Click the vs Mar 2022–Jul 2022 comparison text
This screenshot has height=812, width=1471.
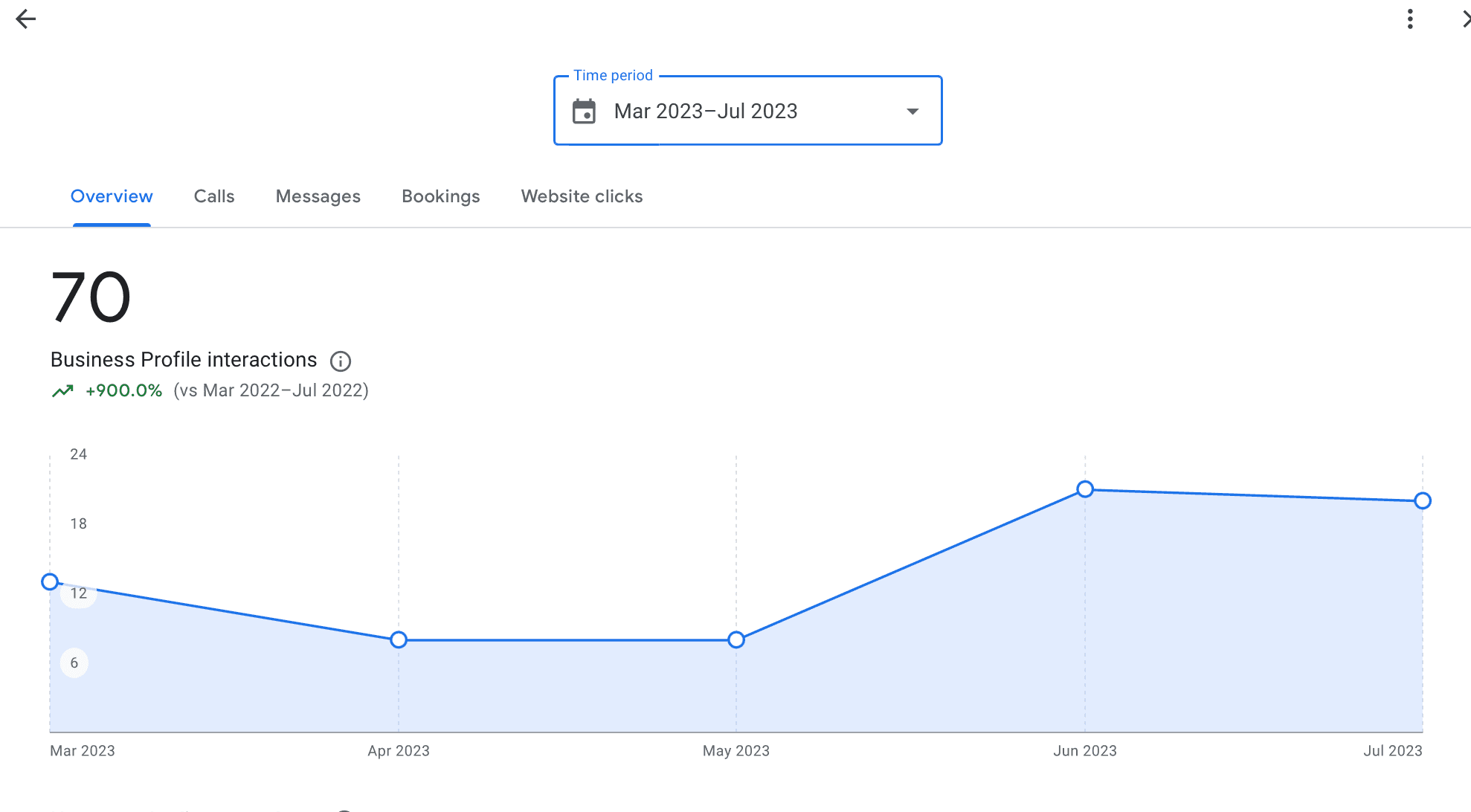click(271, 390)
